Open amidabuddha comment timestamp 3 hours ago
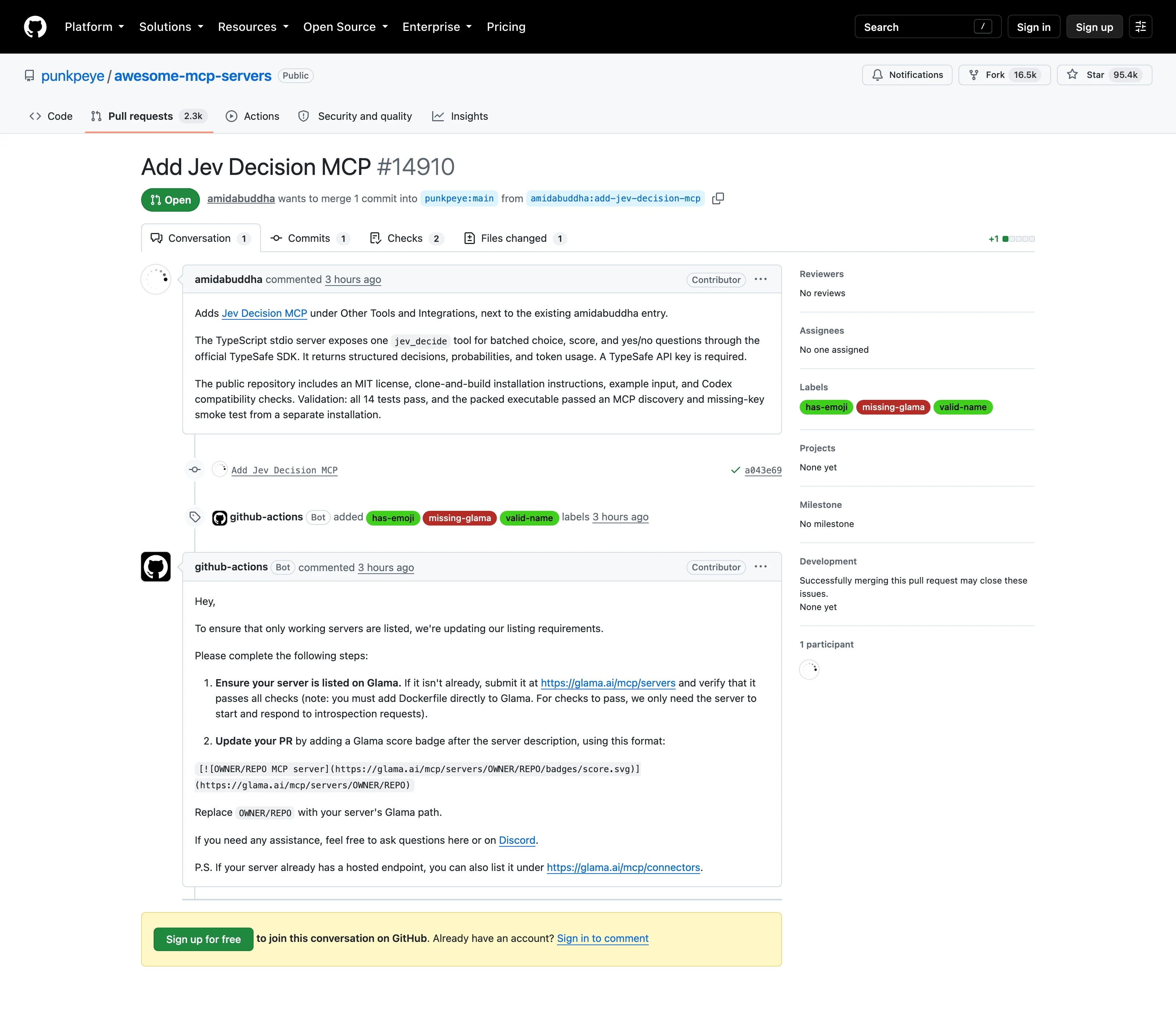The height and width of the screenshot is (1029, 1176). pos(353,280)
